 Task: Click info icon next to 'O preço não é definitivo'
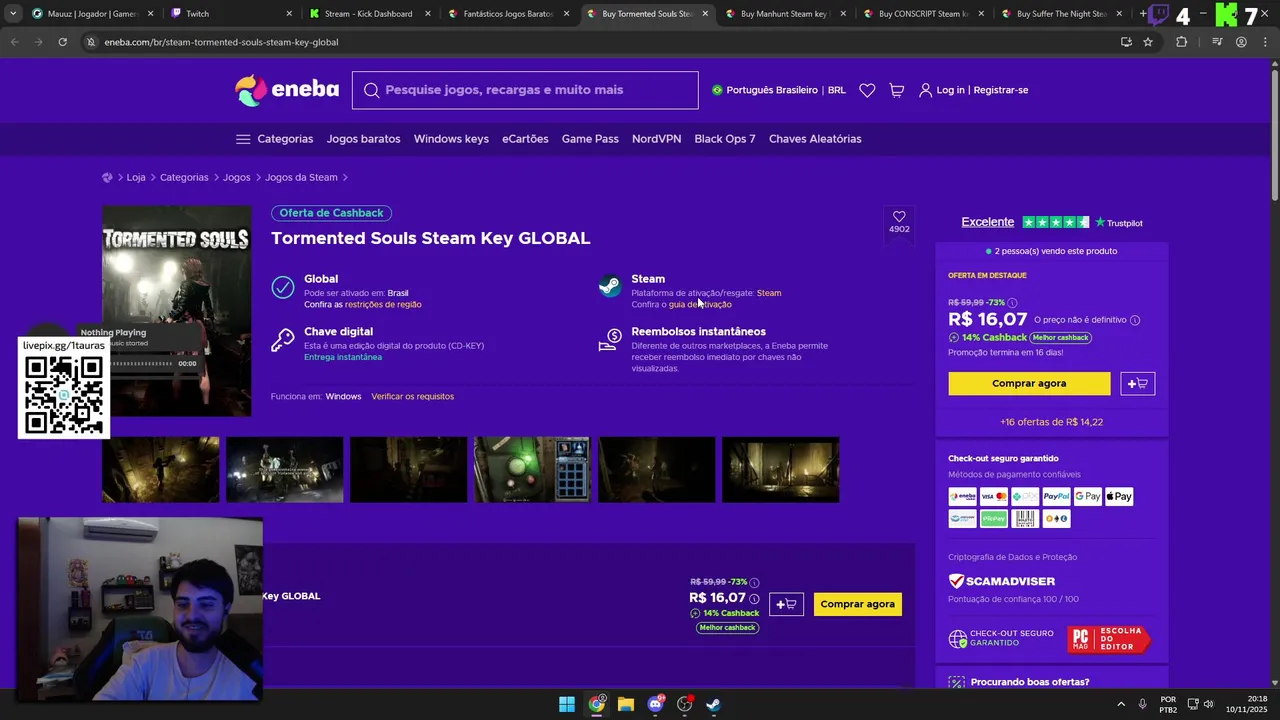[1135, 320]
